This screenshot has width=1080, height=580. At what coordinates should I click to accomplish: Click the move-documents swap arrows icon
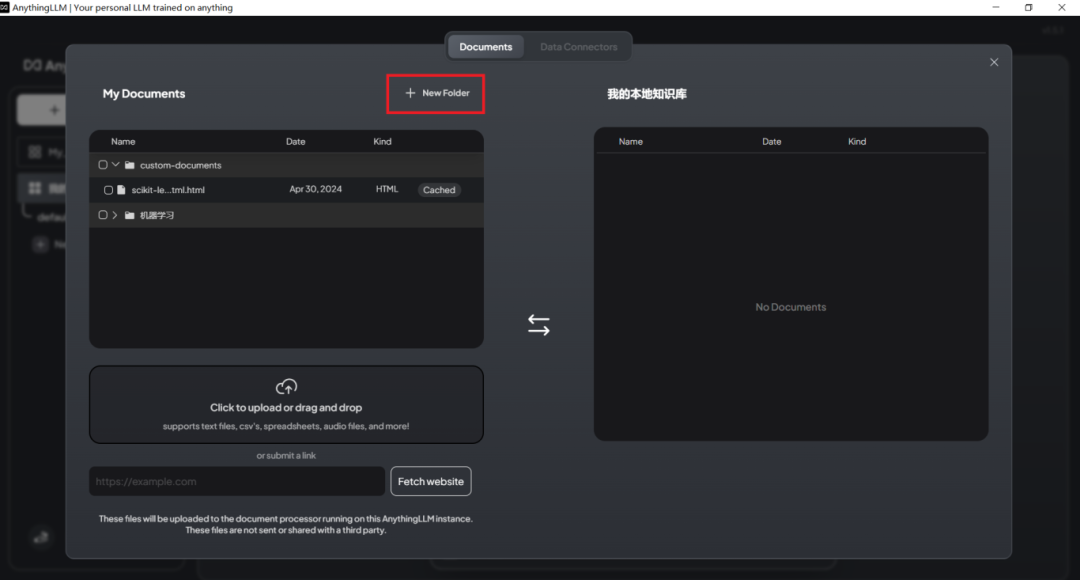[x=539, y=324]
